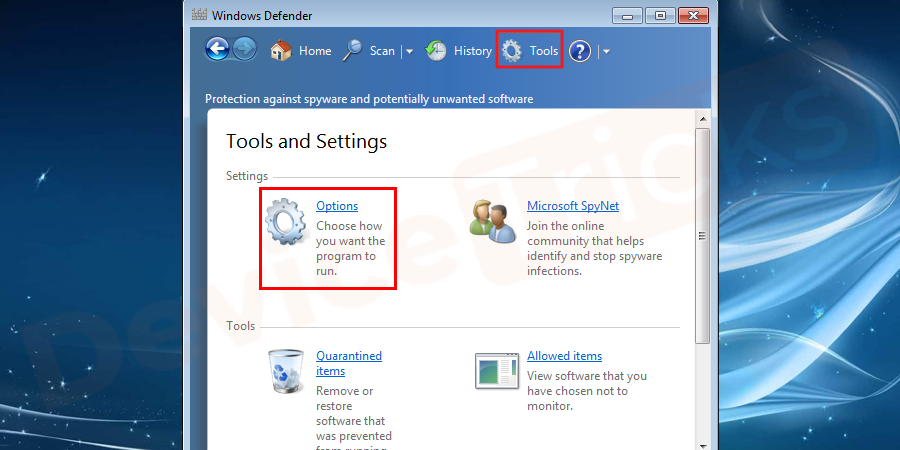Click the 'Protection against spyware' subtitle text
This screenshot has width=900, height=450.
[369, 99]
